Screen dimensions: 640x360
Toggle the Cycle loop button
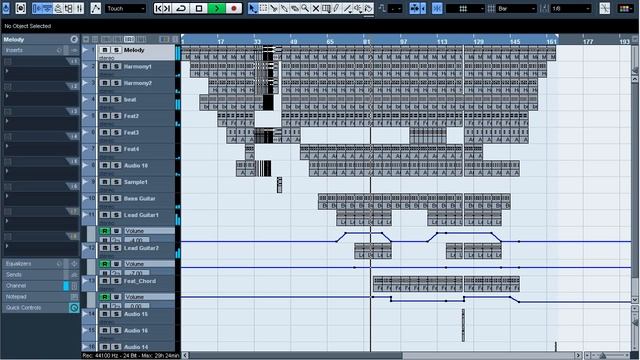click(x=181, y=8)
